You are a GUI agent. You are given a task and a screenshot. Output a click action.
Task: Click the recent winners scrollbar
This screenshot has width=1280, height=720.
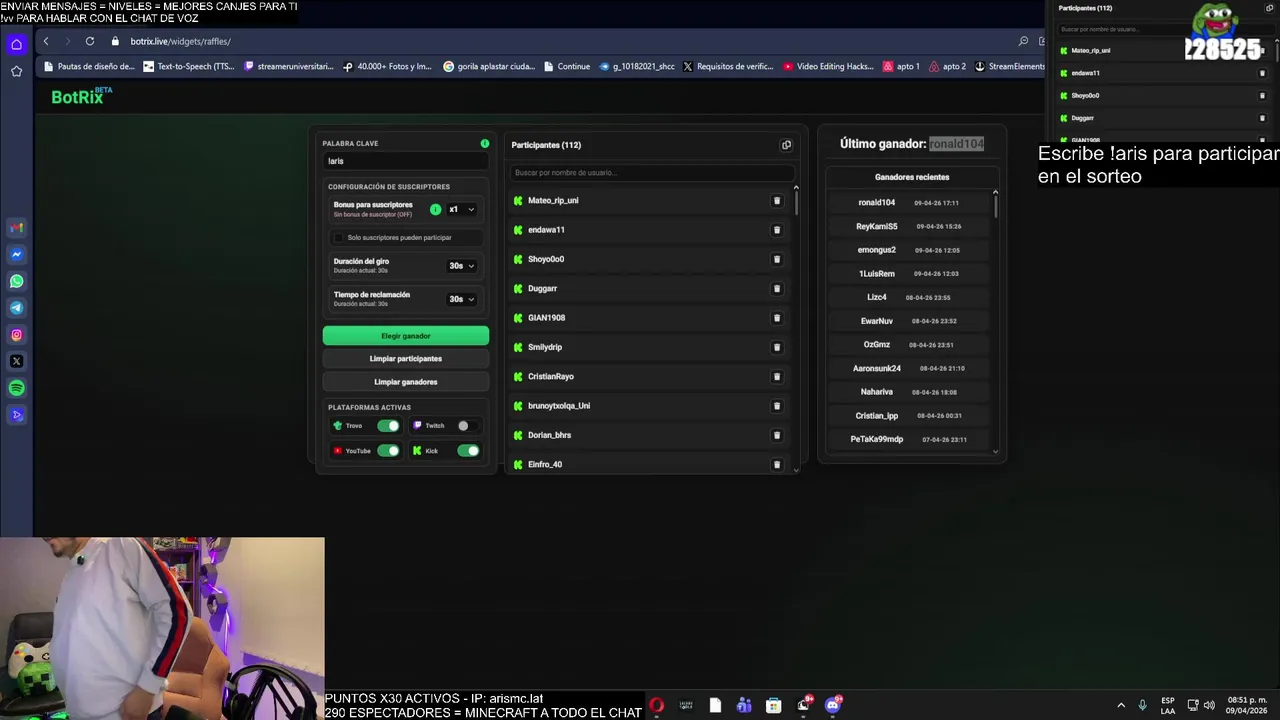(995, 205)
